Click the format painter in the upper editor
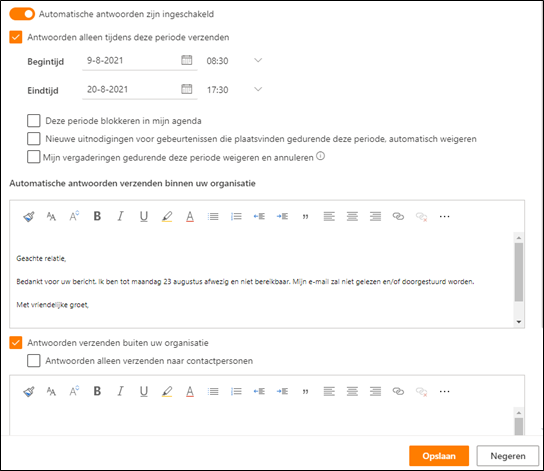This screenshot has width=544, height=471. [x=29, y=216]
